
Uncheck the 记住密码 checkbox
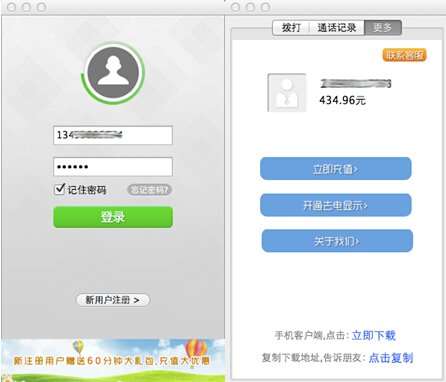click(x=59, y=189)
